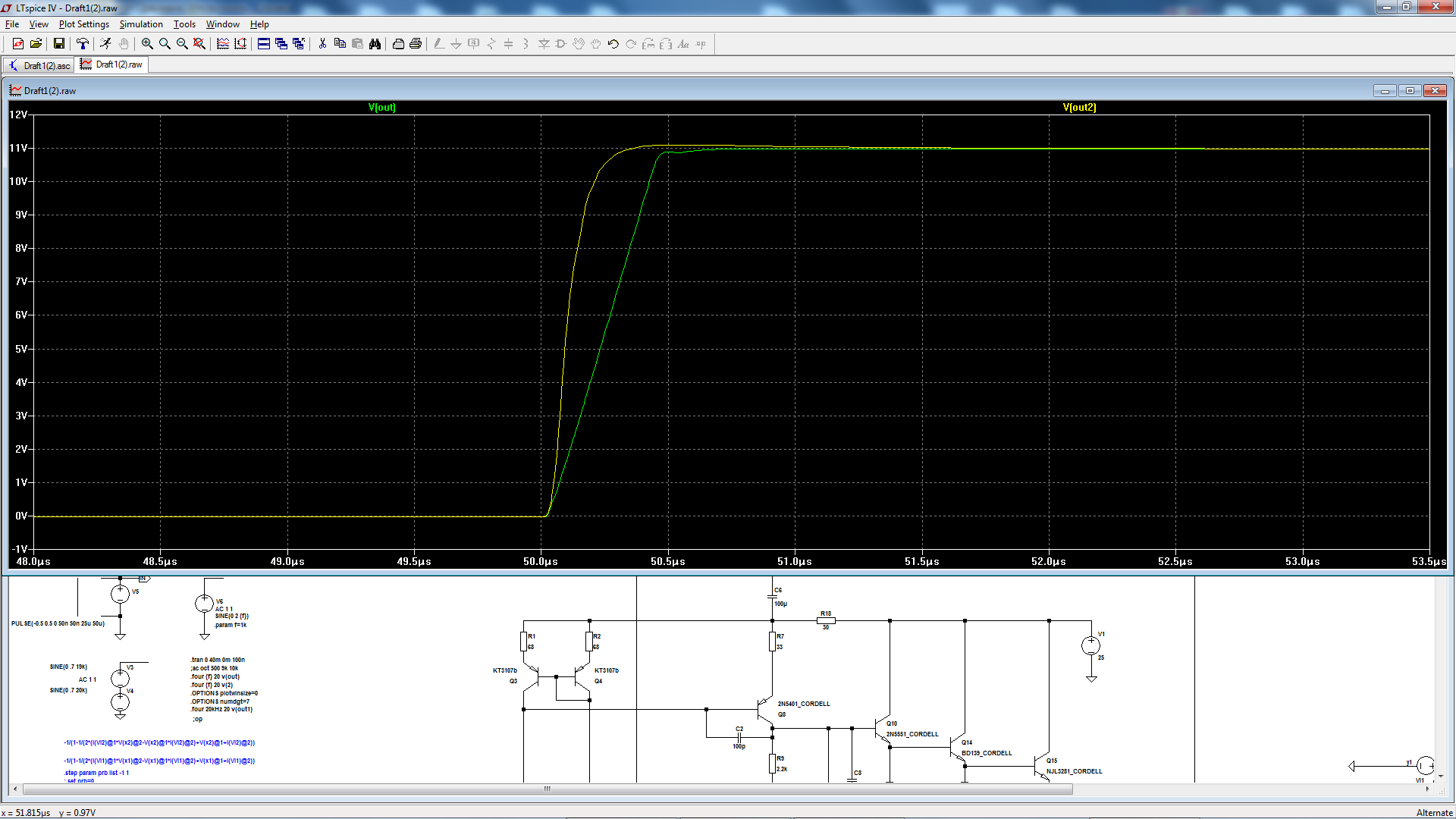
Task: Click the V(out2) trace label
Action: pos(1079,107)
